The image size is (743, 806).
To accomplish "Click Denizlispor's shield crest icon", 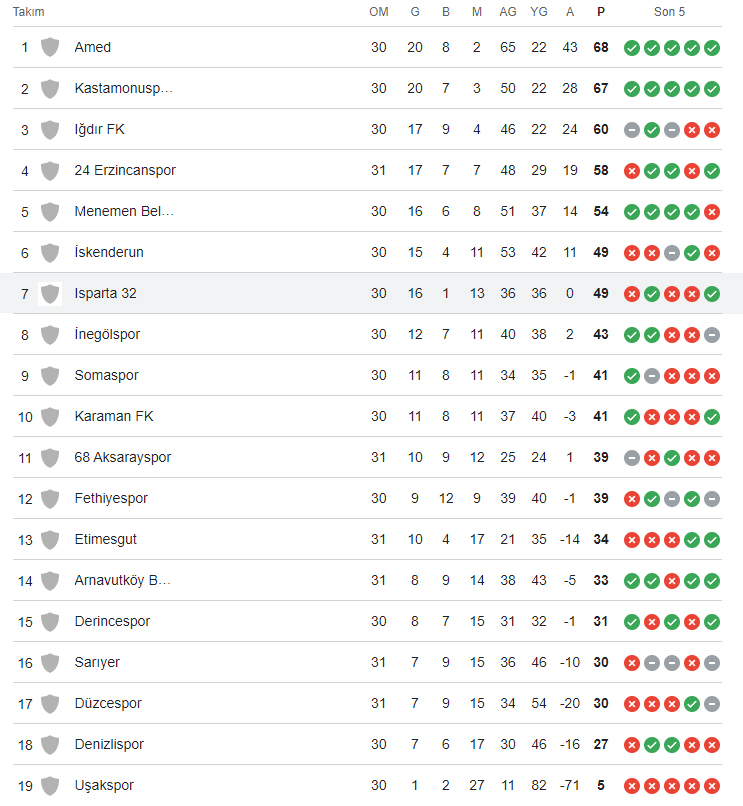I will pos(50,745).
